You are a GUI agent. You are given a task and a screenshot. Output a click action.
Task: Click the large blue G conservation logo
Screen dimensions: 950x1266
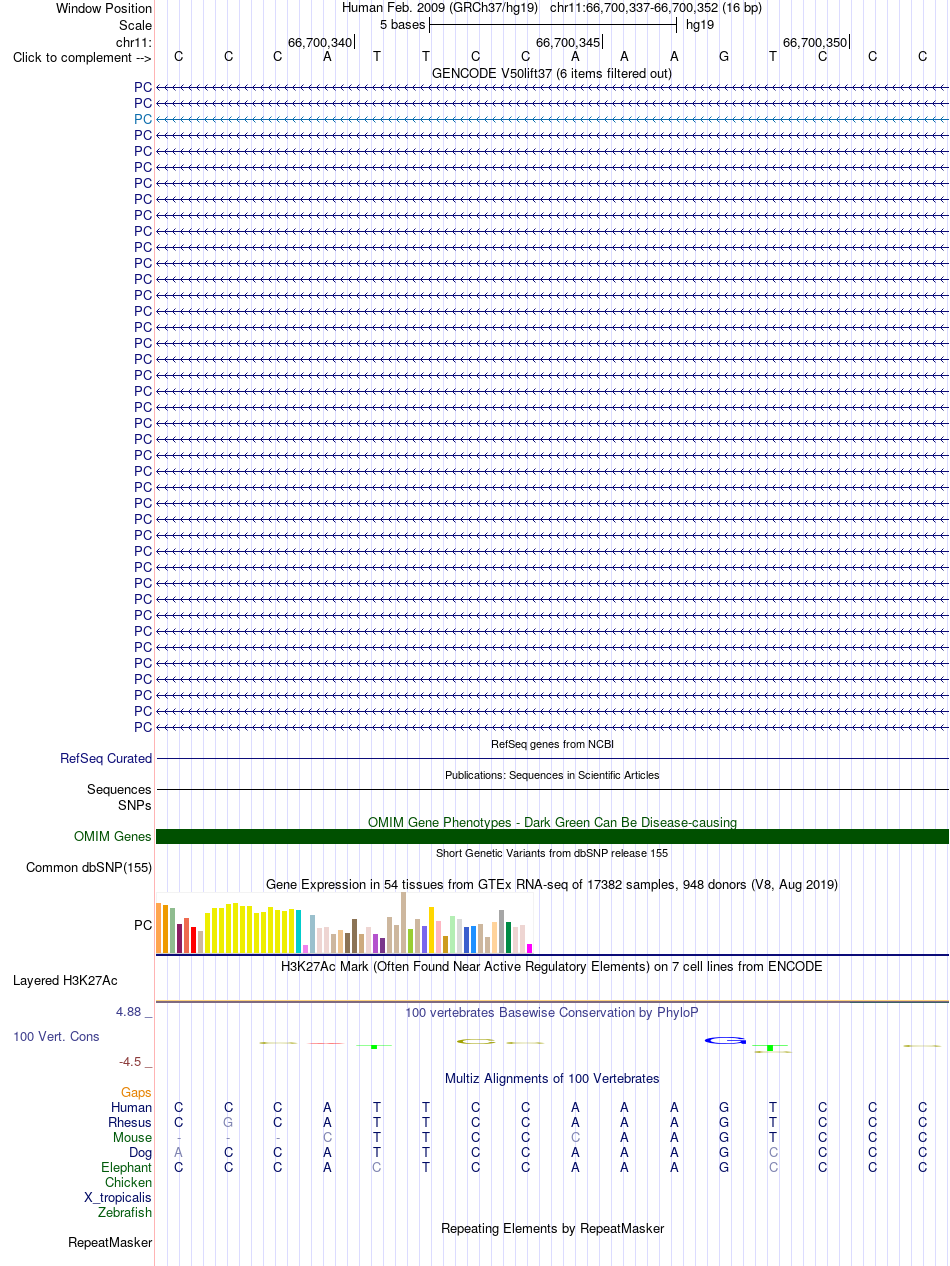pyautogui.click(x=725, y=1041)
